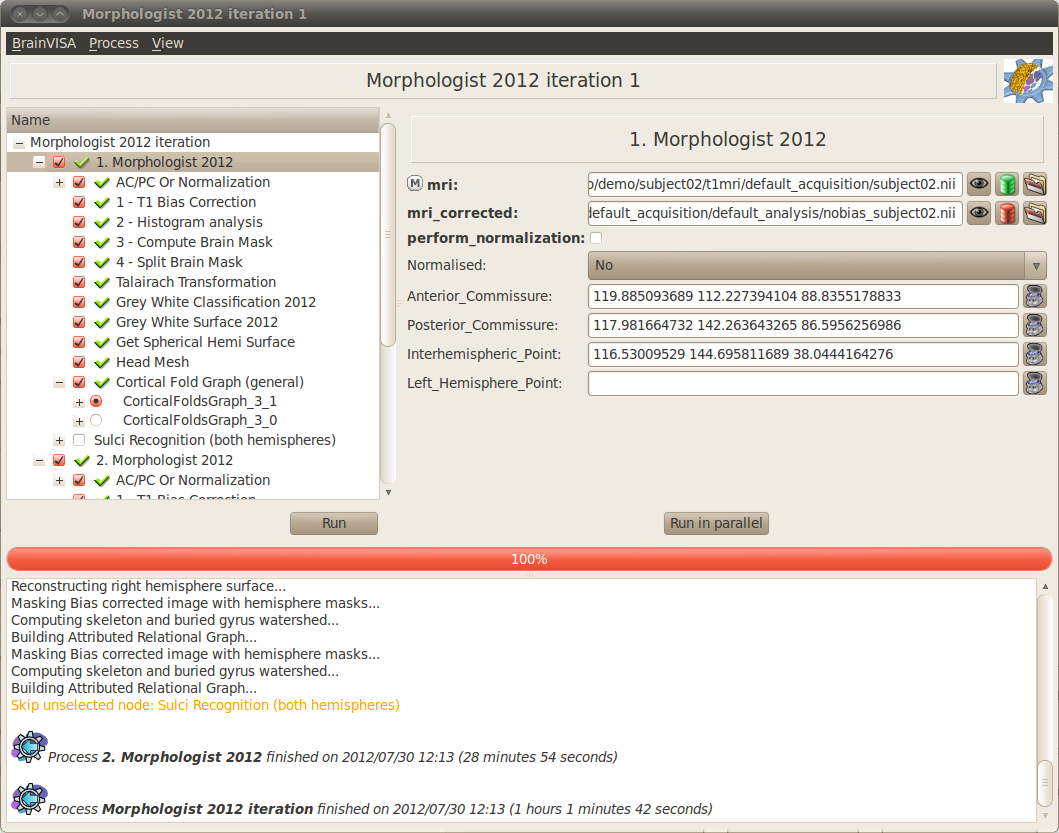Viewport: 1059px width, 833px height.
Task: Click the process gear icon beside Morphologist 2012 iteration
Action: point(28,799)
